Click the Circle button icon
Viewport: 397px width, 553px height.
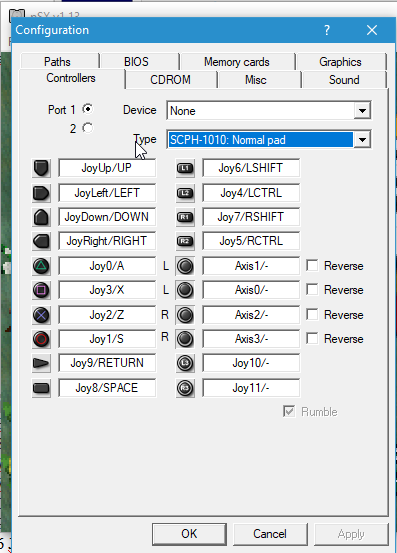[x=41, y=339]
